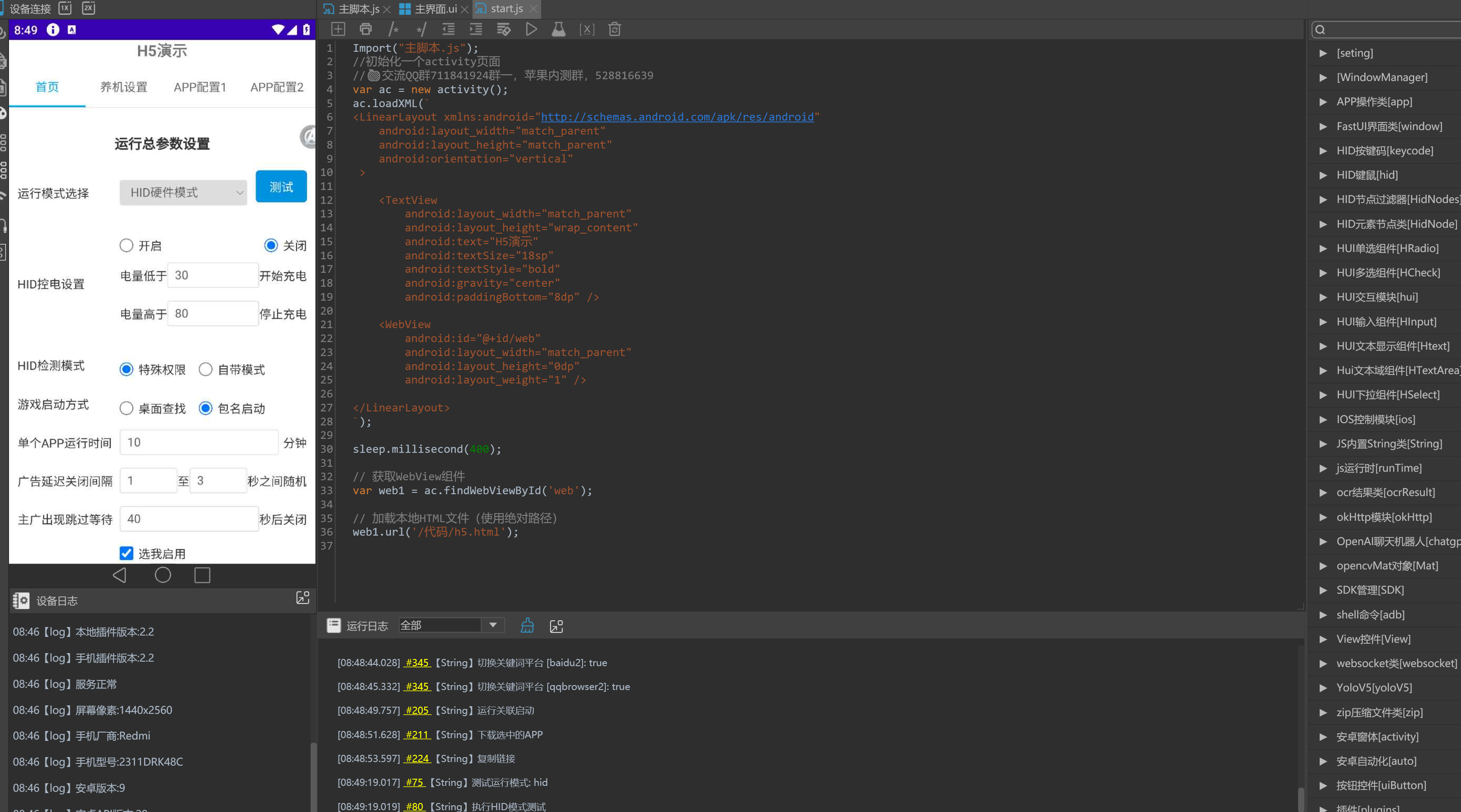This screenshot has width=1461, height=812.
Task: Click the trash refresh icon in toolbar
Action: [614, 30]
